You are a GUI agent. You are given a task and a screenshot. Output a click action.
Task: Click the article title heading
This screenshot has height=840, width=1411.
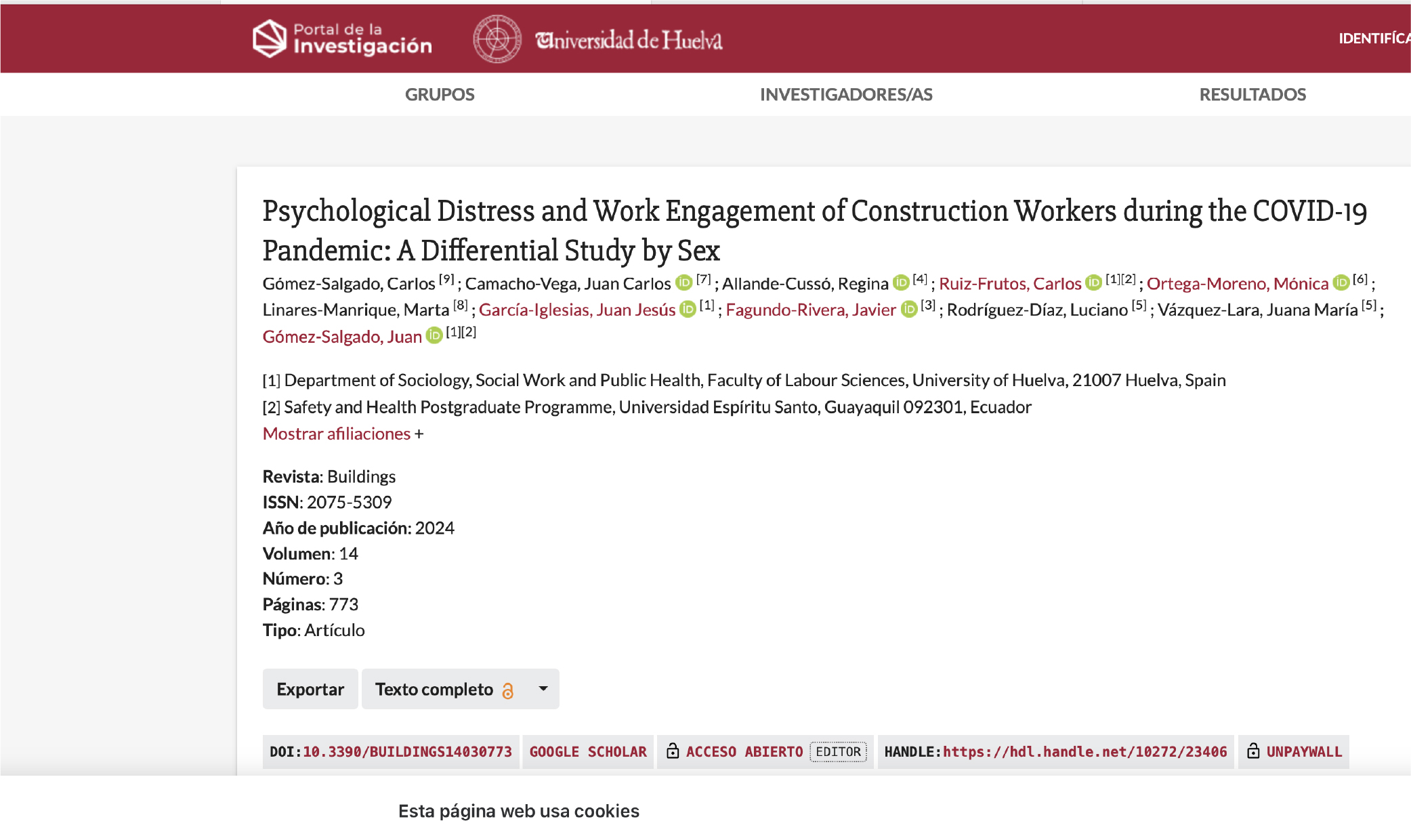[815, 230]
